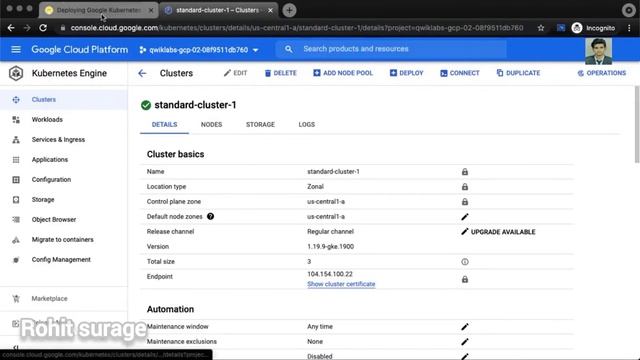The image size is (640, 360).
Task: Select the version text 1.19.9-gke.1900
Action: 331,247
